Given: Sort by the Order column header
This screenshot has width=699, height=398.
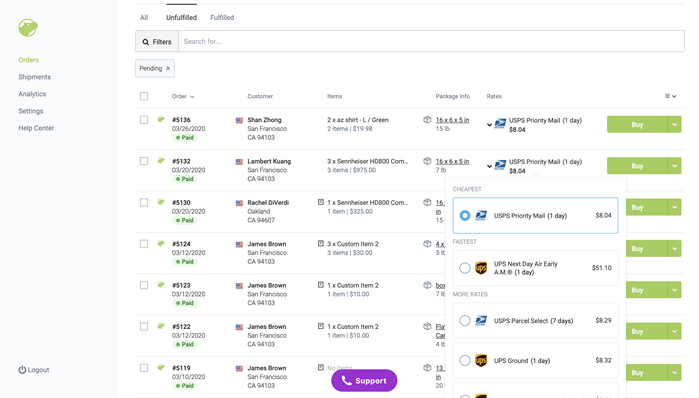Looking at the screenshot, I should coord(183,96).
